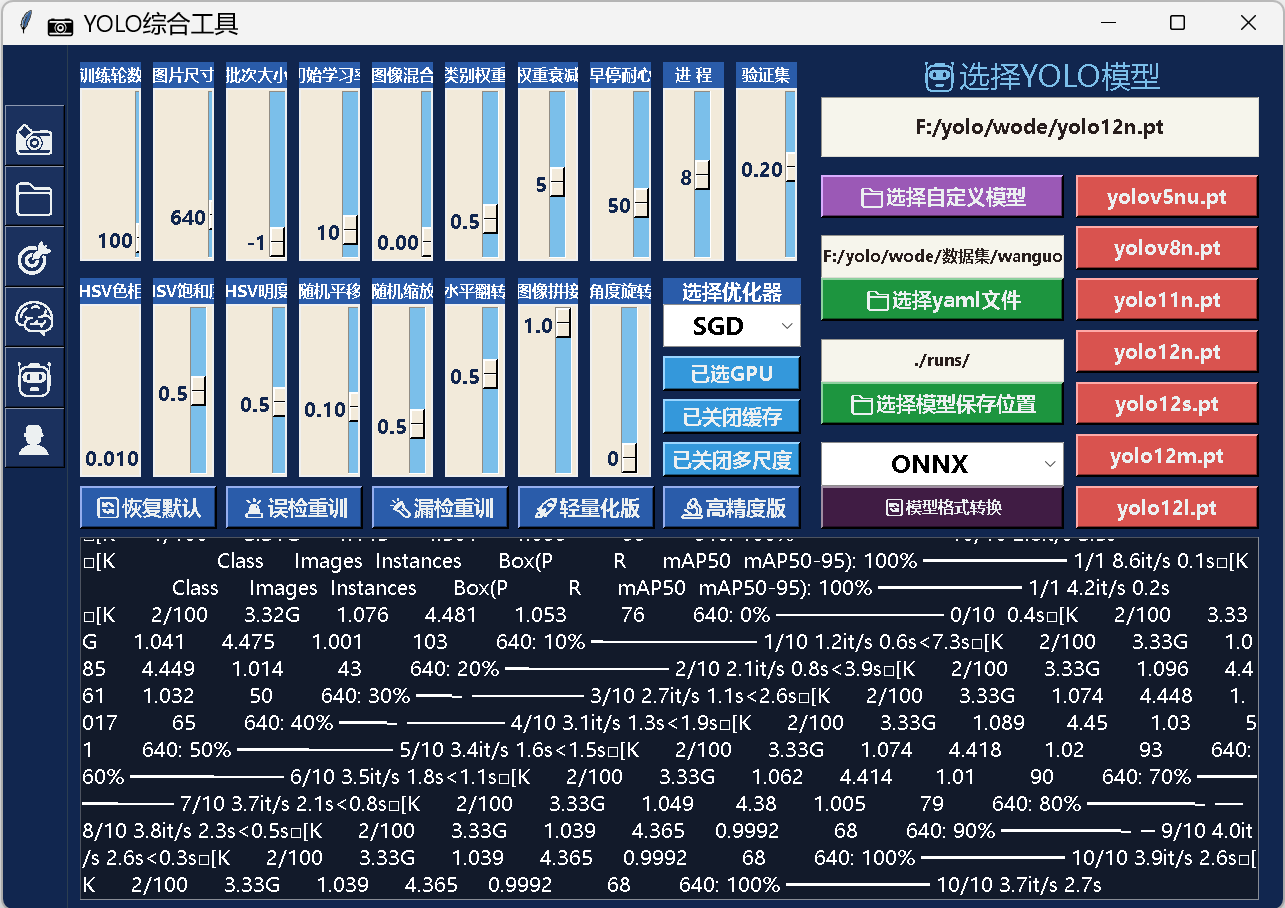Open the camera capture sidebar icon
Viewport: 1285px width, 908px height.
tap(34, 138)
